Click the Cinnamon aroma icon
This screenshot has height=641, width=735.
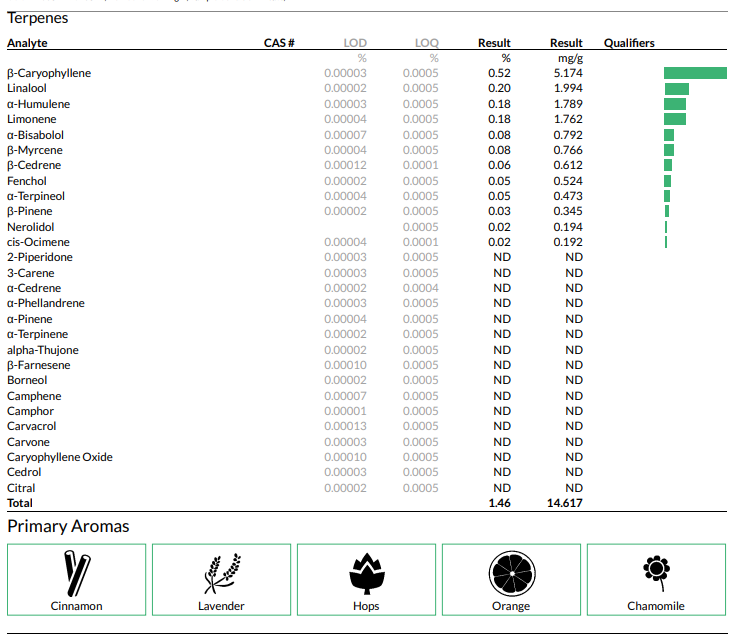click(x=76, y=572)
